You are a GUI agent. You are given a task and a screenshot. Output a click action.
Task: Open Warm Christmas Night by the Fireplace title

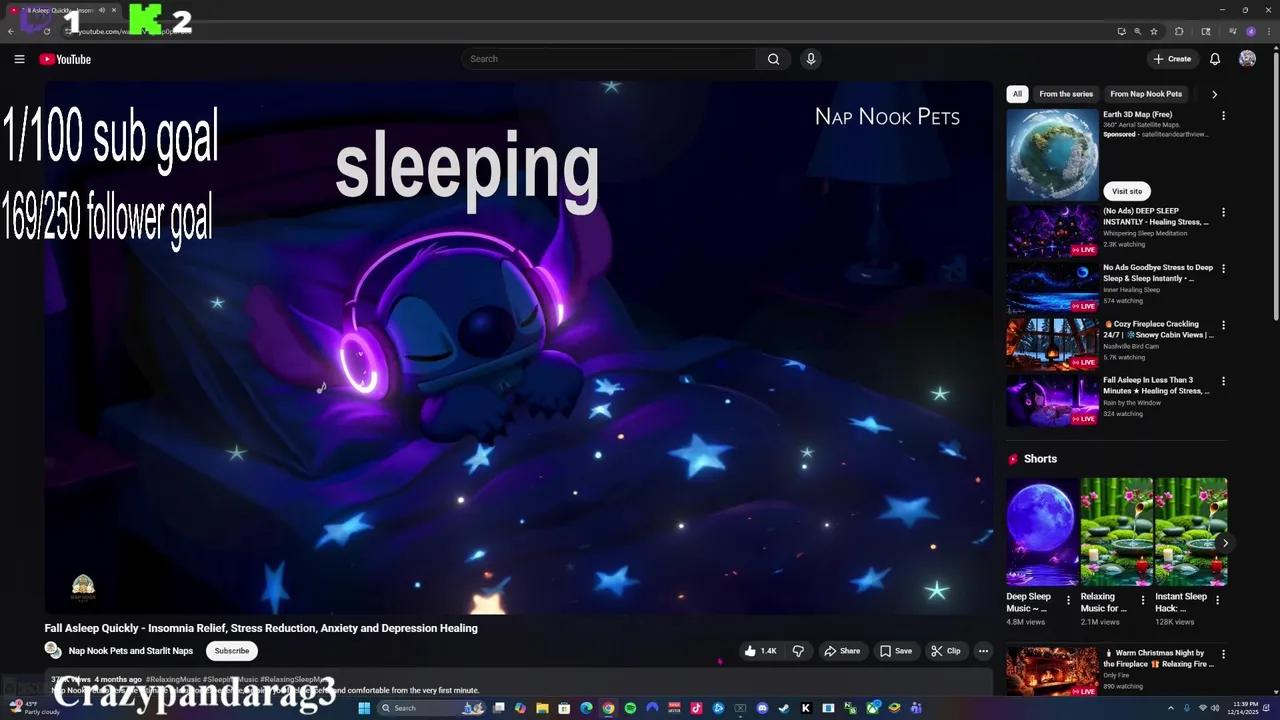tap(1160, 658)
